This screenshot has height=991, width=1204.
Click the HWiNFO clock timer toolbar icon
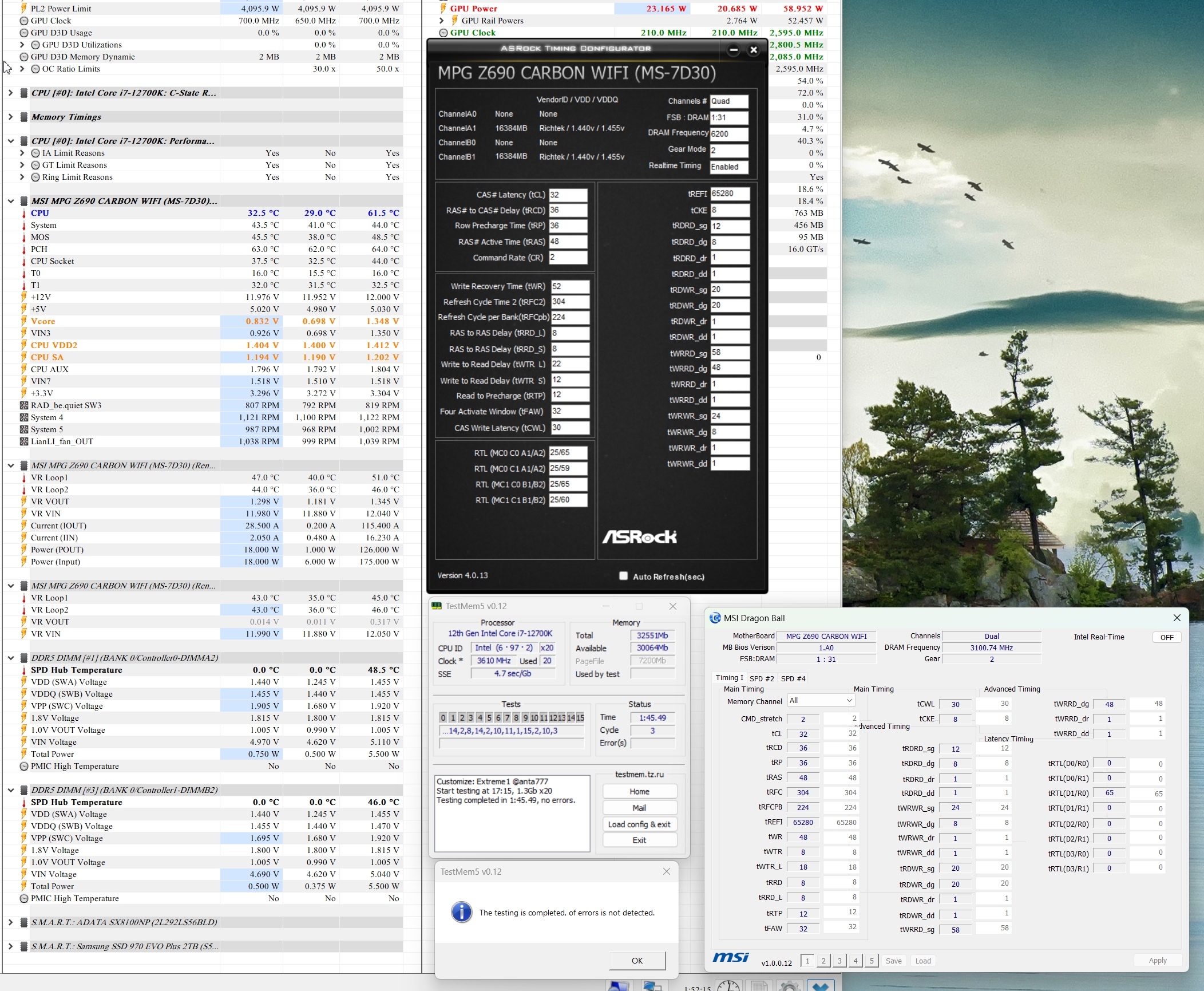pyautogui.click(x=728, y=986)
